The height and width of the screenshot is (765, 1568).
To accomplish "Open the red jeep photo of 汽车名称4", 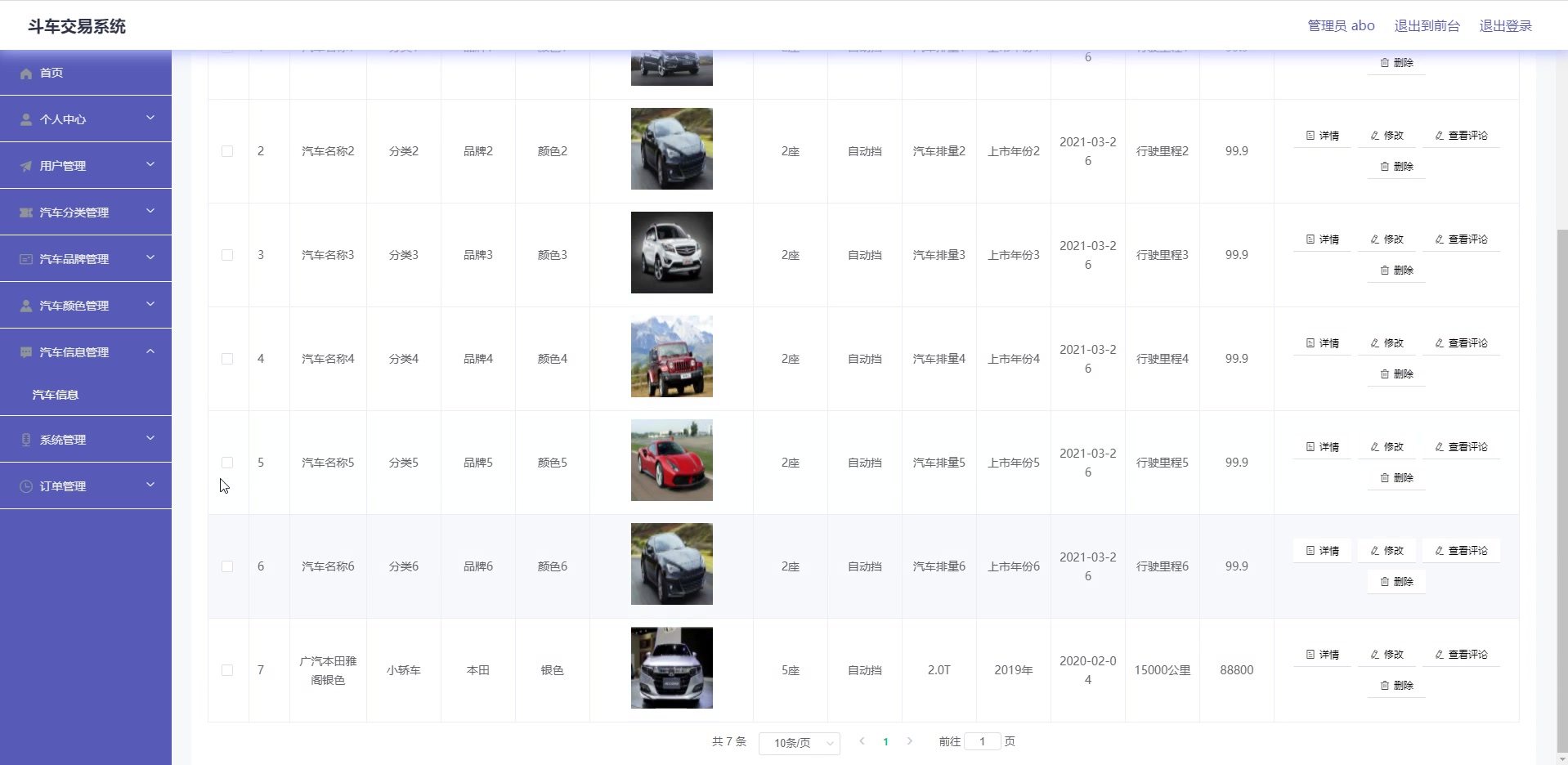I will [672, 356].
